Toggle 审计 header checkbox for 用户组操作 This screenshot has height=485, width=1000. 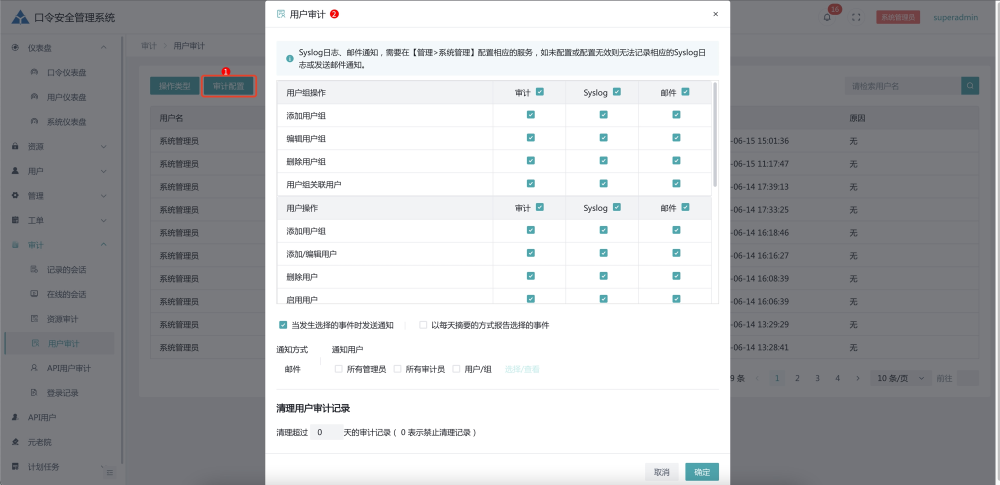pos(540,92)
